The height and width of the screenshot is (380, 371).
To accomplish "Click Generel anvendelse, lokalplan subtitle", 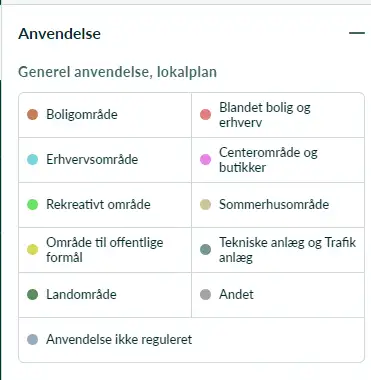I will coord(117,72).
